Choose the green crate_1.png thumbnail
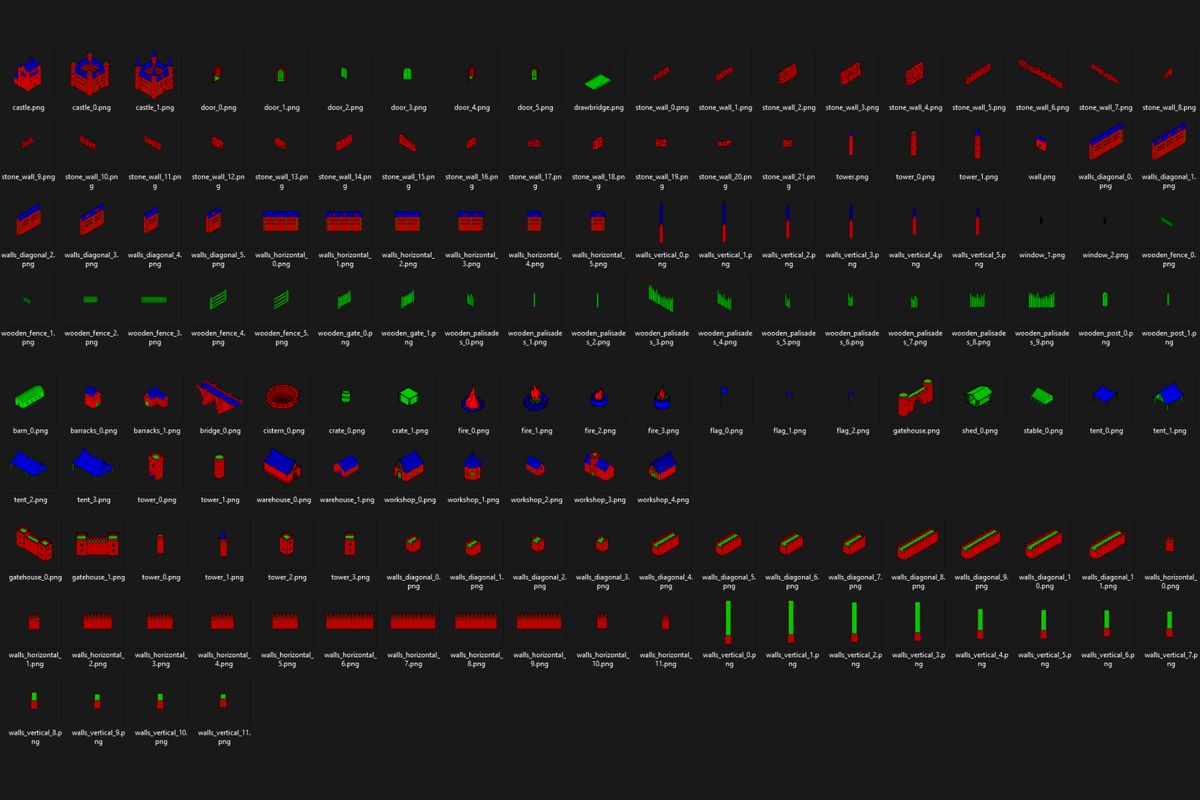Screen dimensions: 1200x800 coord(408,397)
